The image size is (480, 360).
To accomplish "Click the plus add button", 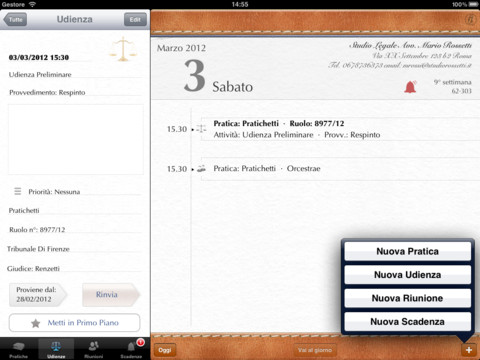I will click(x=469, y=350).
